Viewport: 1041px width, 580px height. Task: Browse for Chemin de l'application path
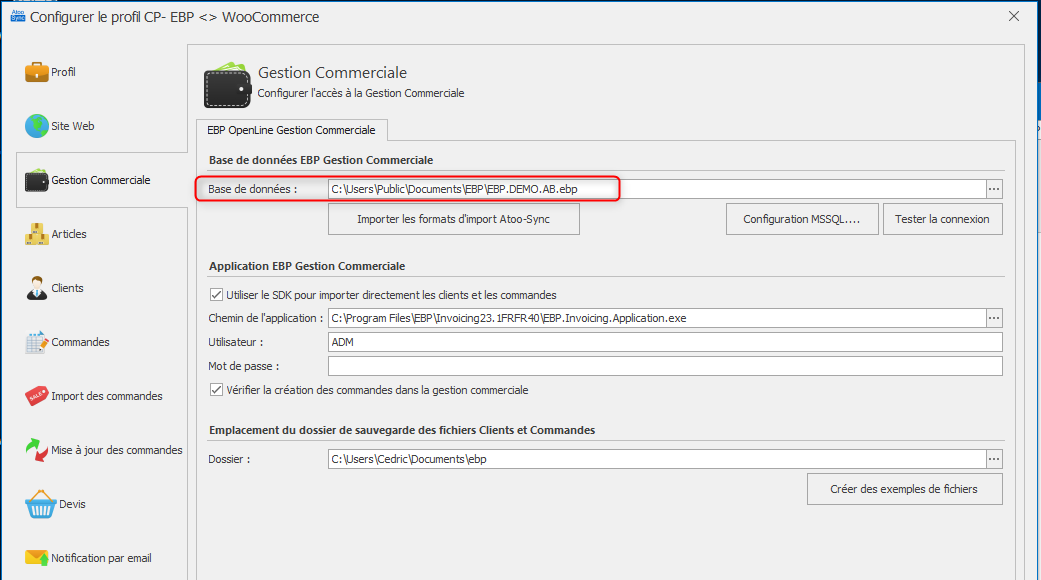pyautogui.click(x=994, y=318)
